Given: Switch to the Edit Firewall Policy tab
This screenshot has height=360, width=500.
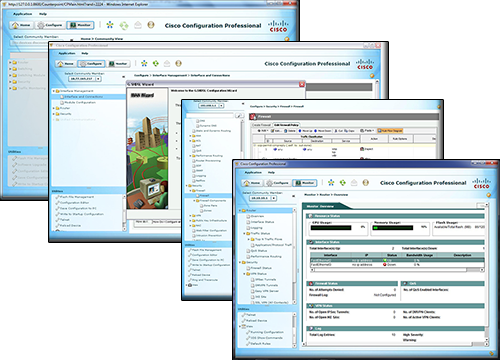Looking at the screenshot, I should tap(286, 125).
